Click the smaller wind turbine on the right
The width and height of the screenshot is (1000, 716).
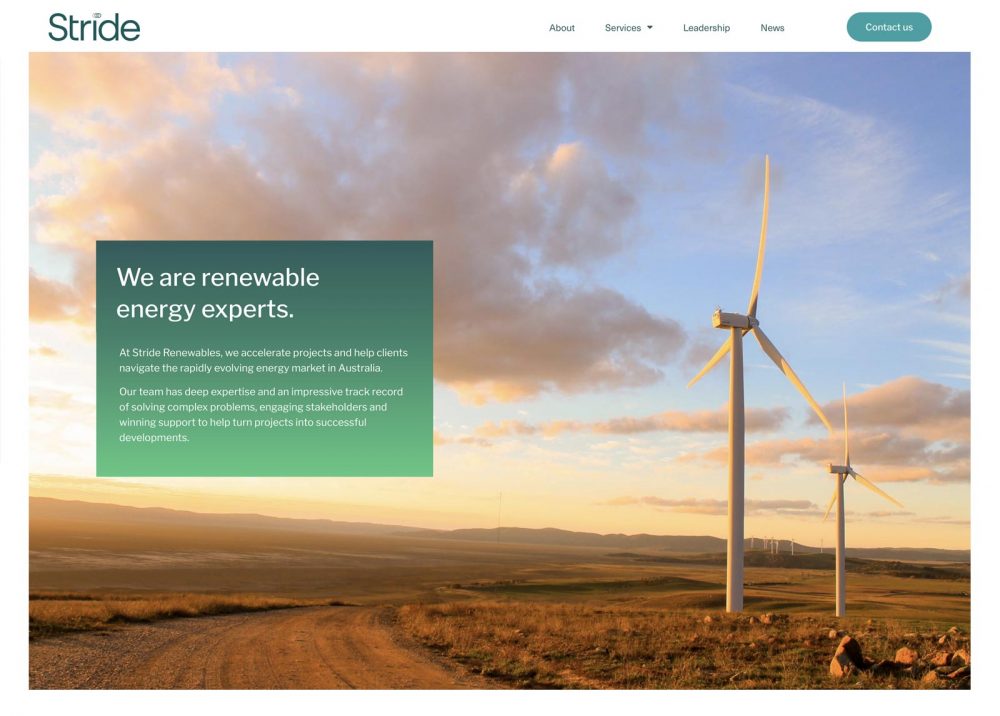840,500
